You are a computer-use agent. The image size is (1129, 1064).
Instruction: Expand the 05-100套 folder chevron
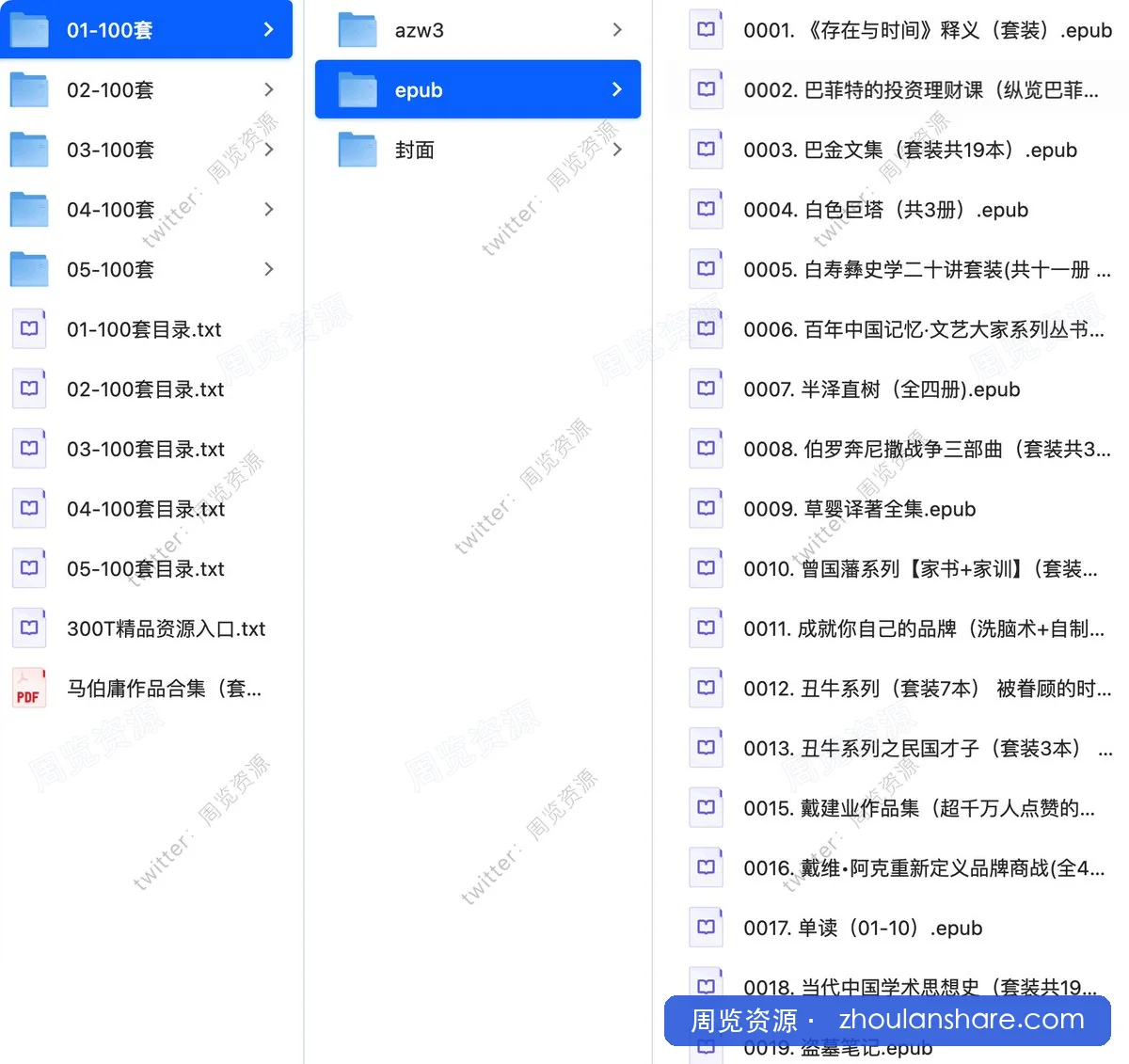pyautogui.click(x=268, y=269)
